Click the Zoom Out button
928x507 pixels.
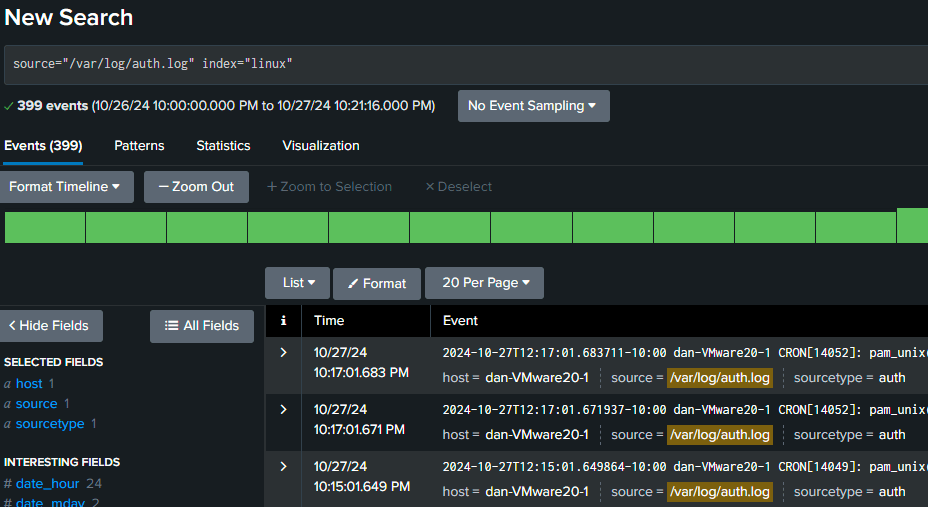pyautogui.click(x=196, y=187)
